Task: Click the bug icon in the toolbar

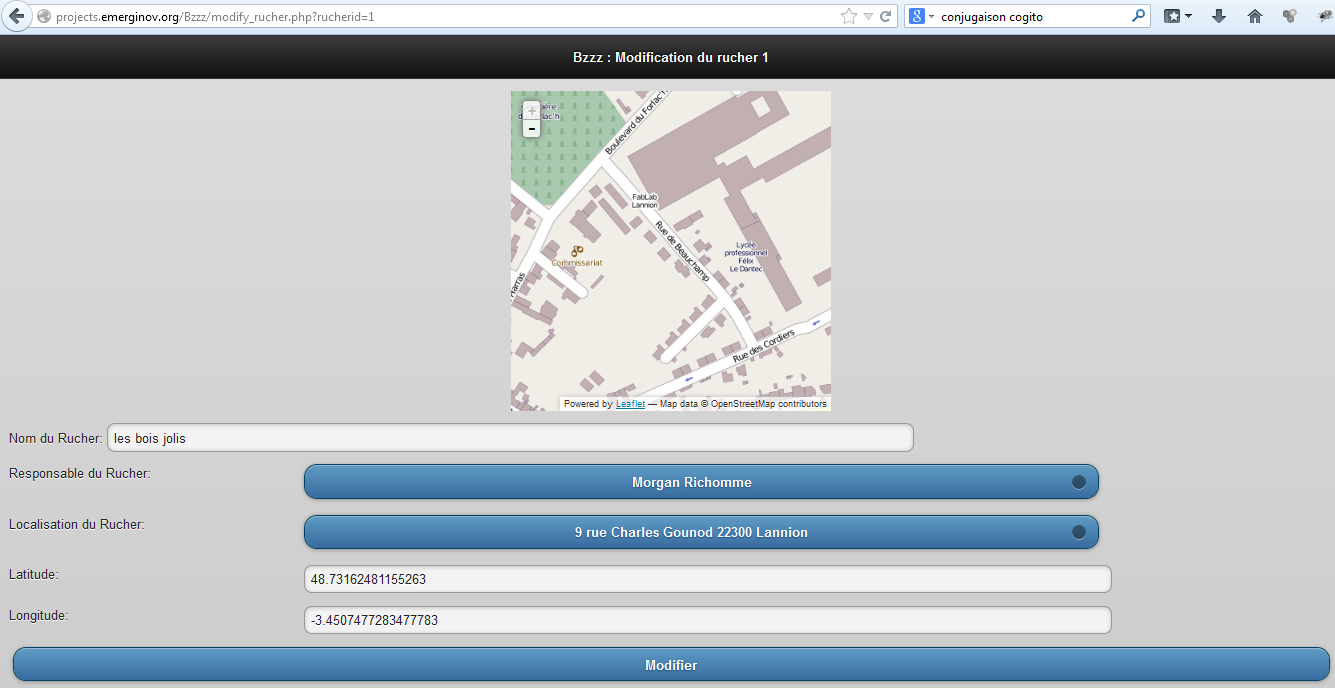Action: (1324, 16)
